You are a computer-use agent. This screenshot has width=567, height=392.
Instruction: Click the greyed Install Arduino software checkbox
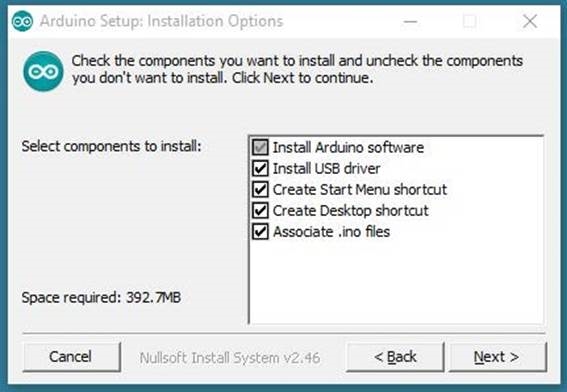[x=260, y=147]
